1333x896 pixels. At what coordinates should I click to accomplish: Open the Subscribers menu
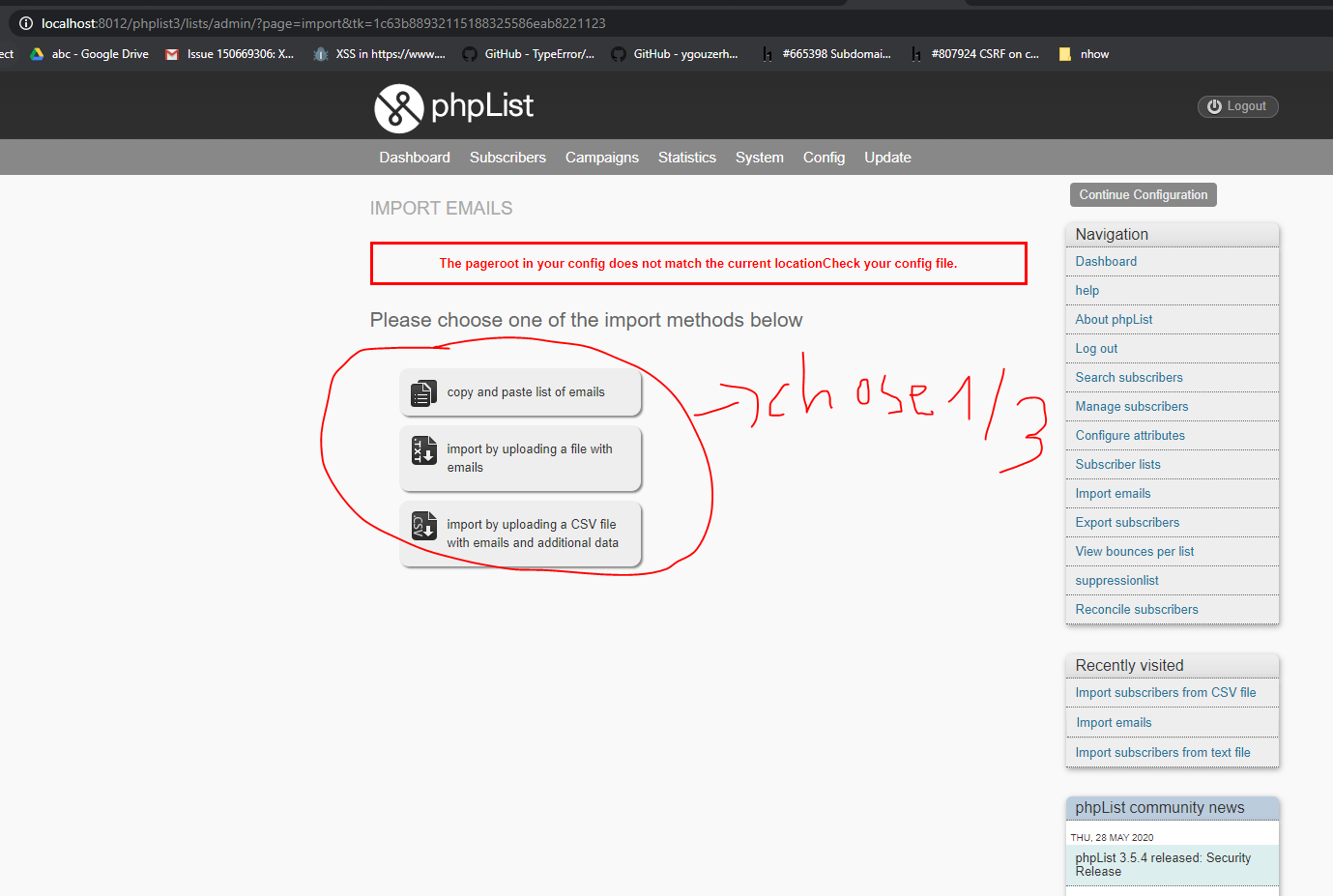(507, 158)
